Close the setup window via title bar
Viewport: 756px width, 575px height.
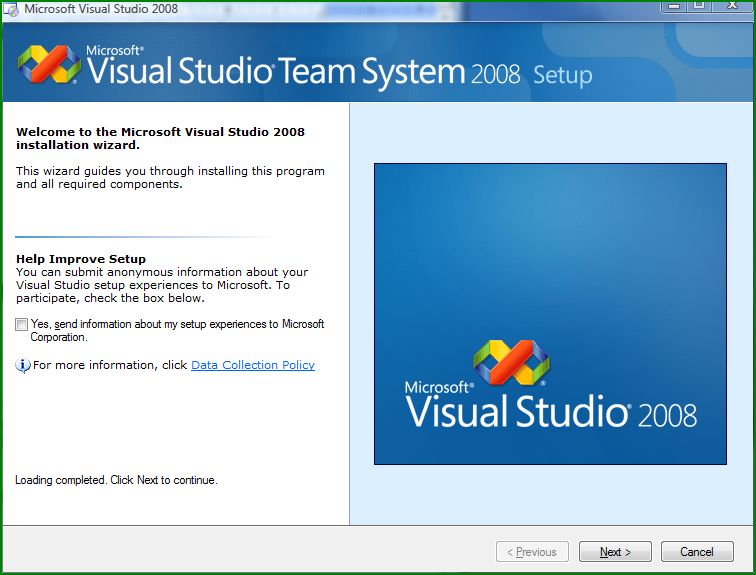731,5
